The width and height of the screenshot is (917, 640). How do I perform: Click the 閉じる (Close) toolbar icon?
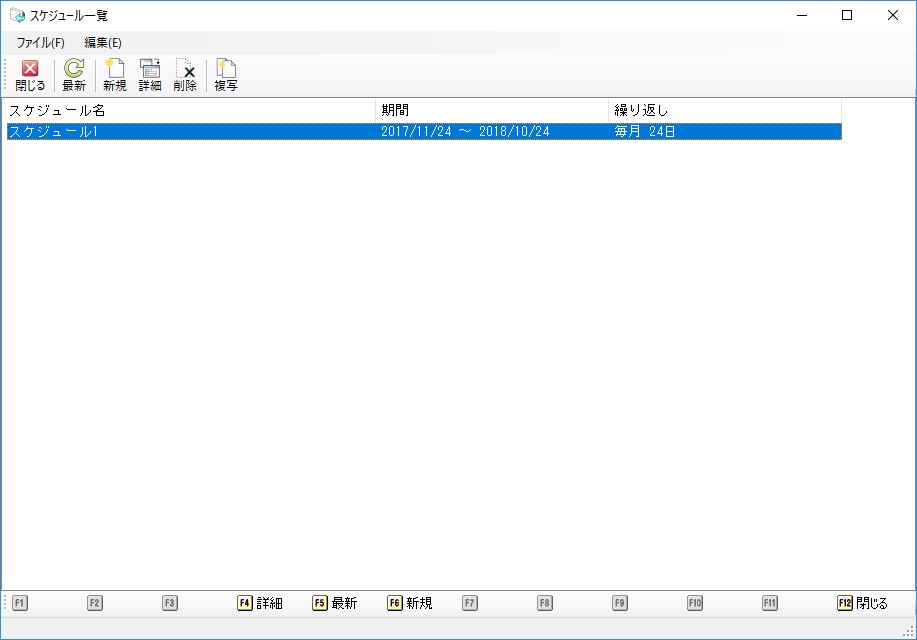pyautogui.click(x=30, y=75)
